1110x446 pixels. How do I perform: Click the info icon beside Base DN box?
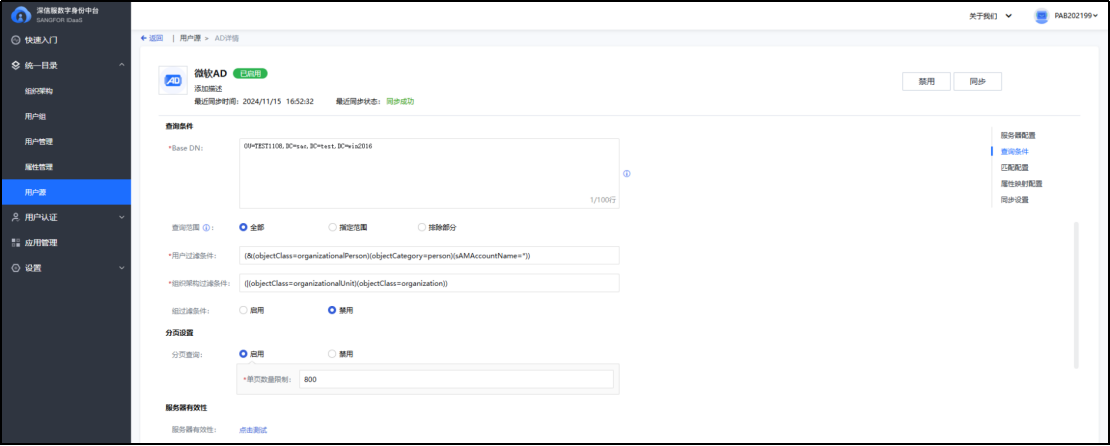tap(626, 173)
